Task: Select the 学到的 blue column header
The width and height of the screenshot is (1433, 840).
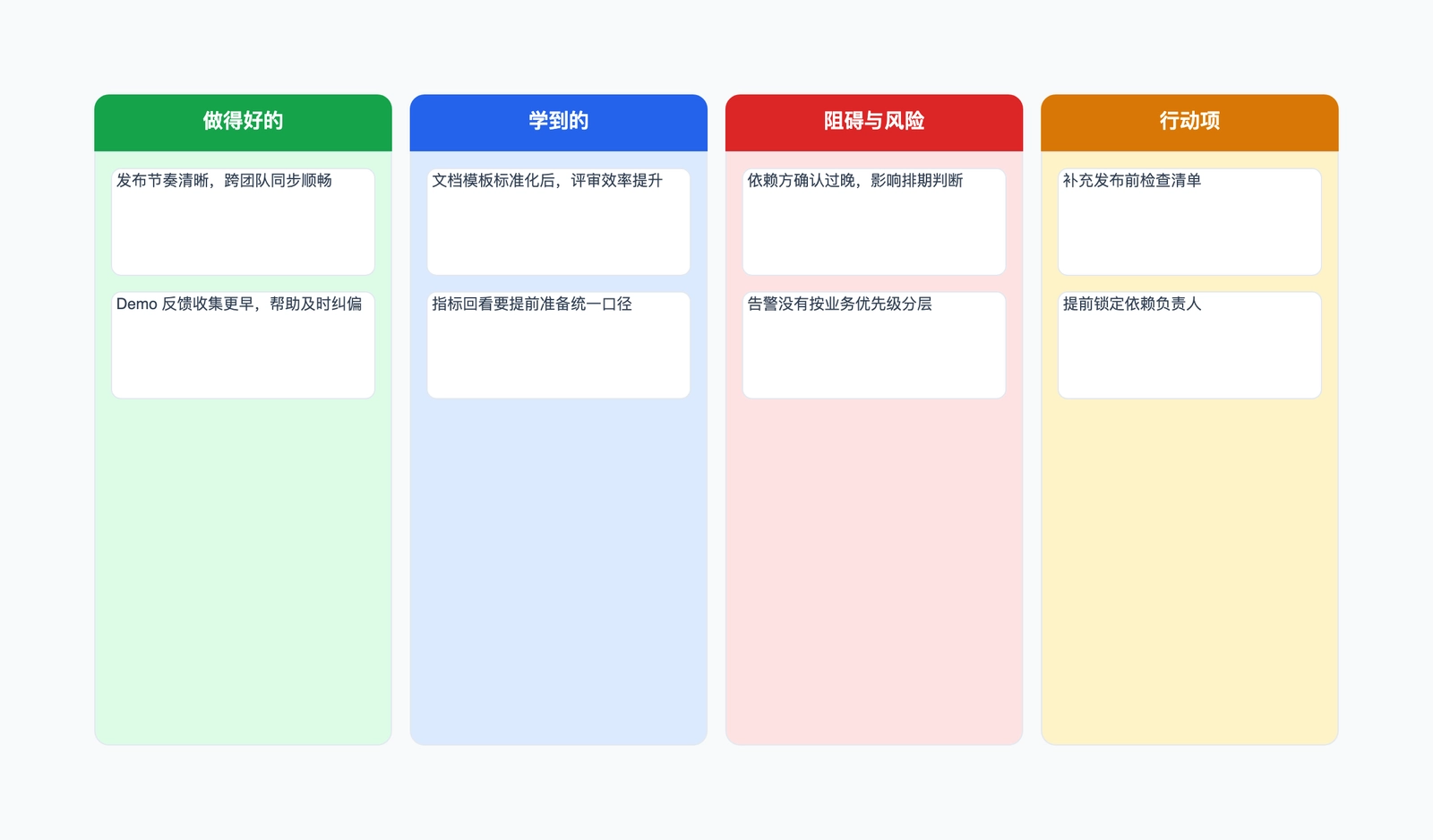Action: [x=558, y=122]
